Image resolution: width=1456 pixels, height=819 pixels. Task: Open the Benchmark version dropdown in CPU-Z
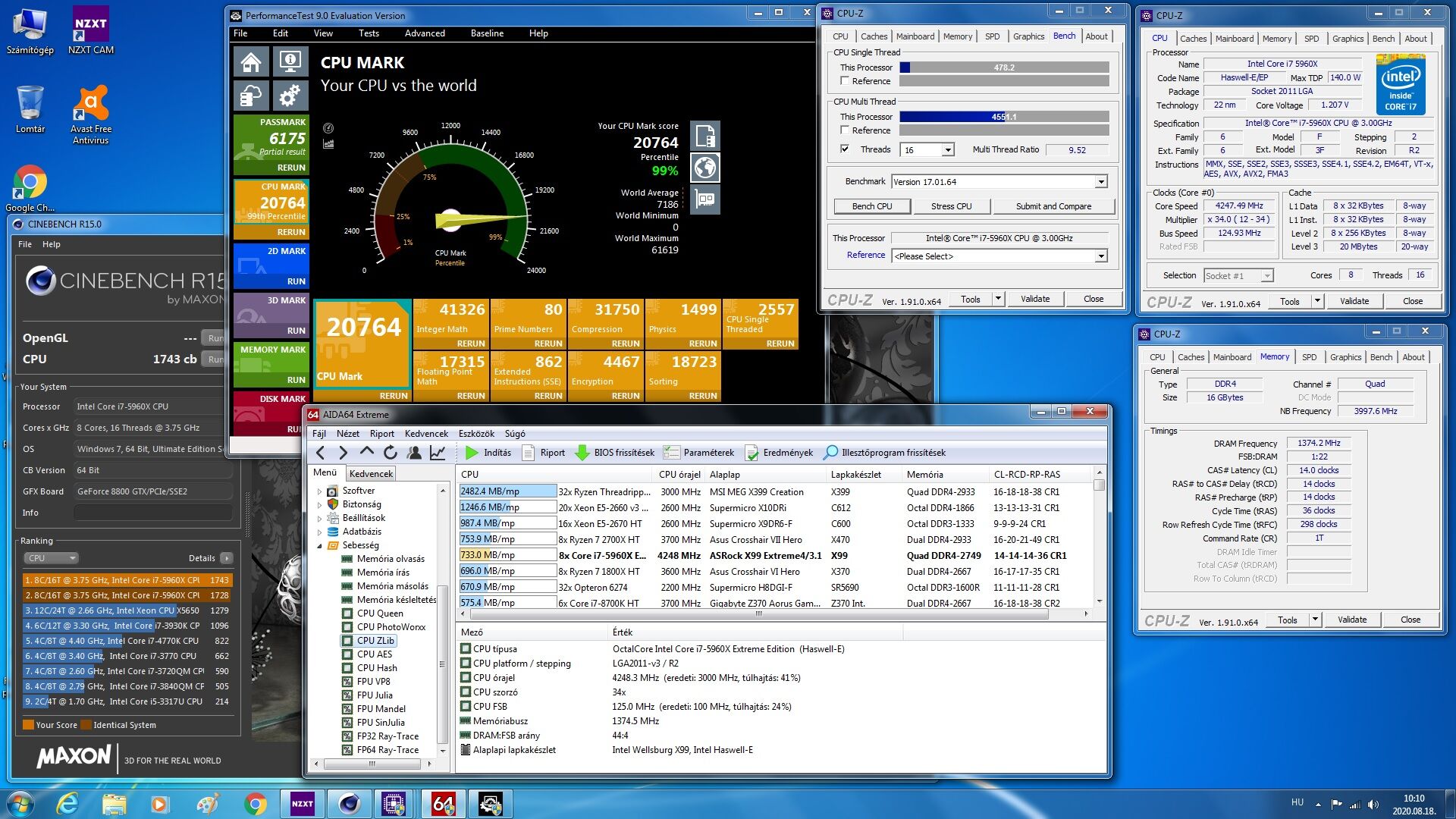[x=1100, y=182]
